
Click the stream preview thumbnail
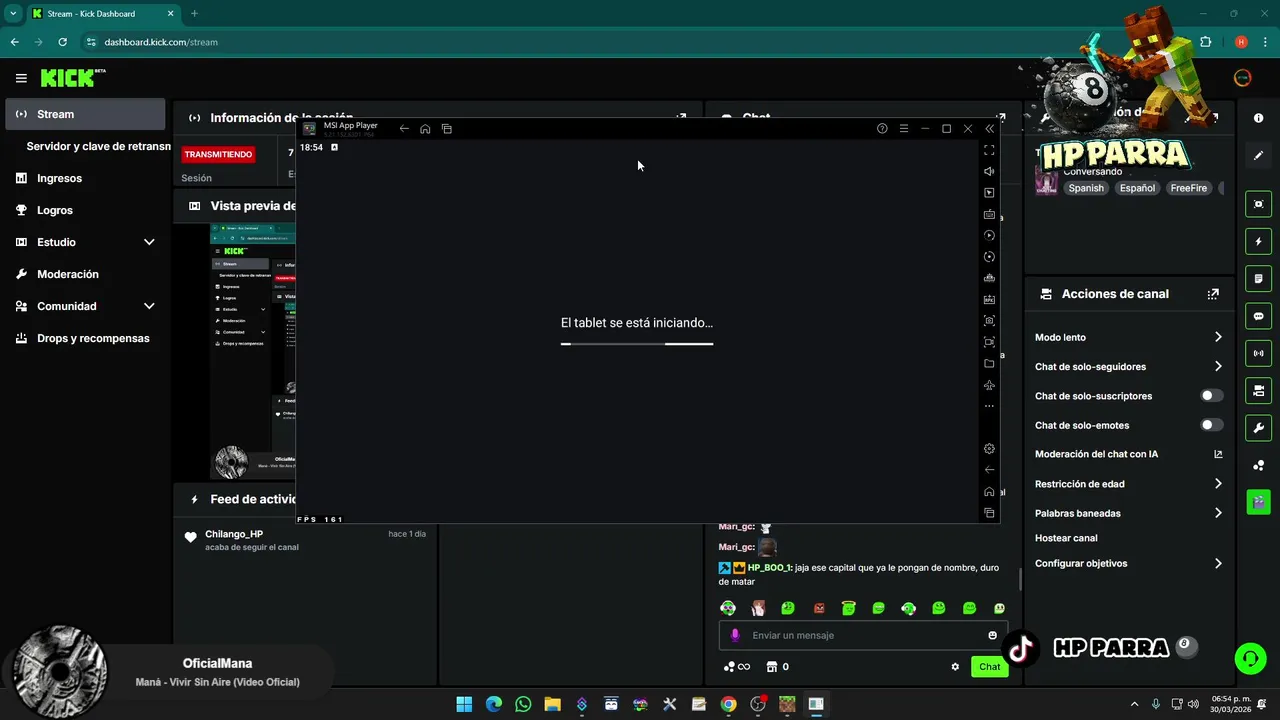tap(253, 351)
